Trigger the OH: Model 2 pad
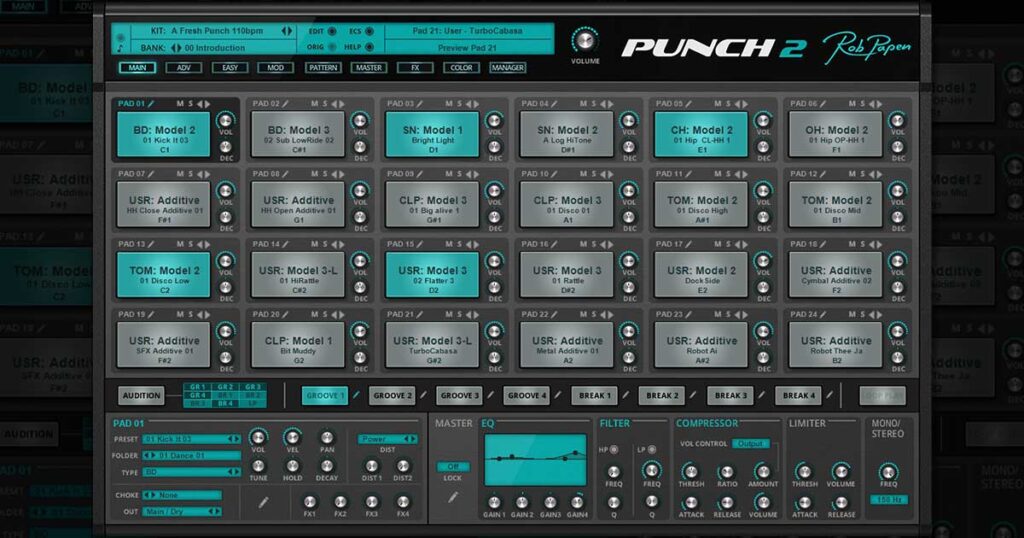The height and width of the screenshot is (538, 1024). click(x=836, y=134)
